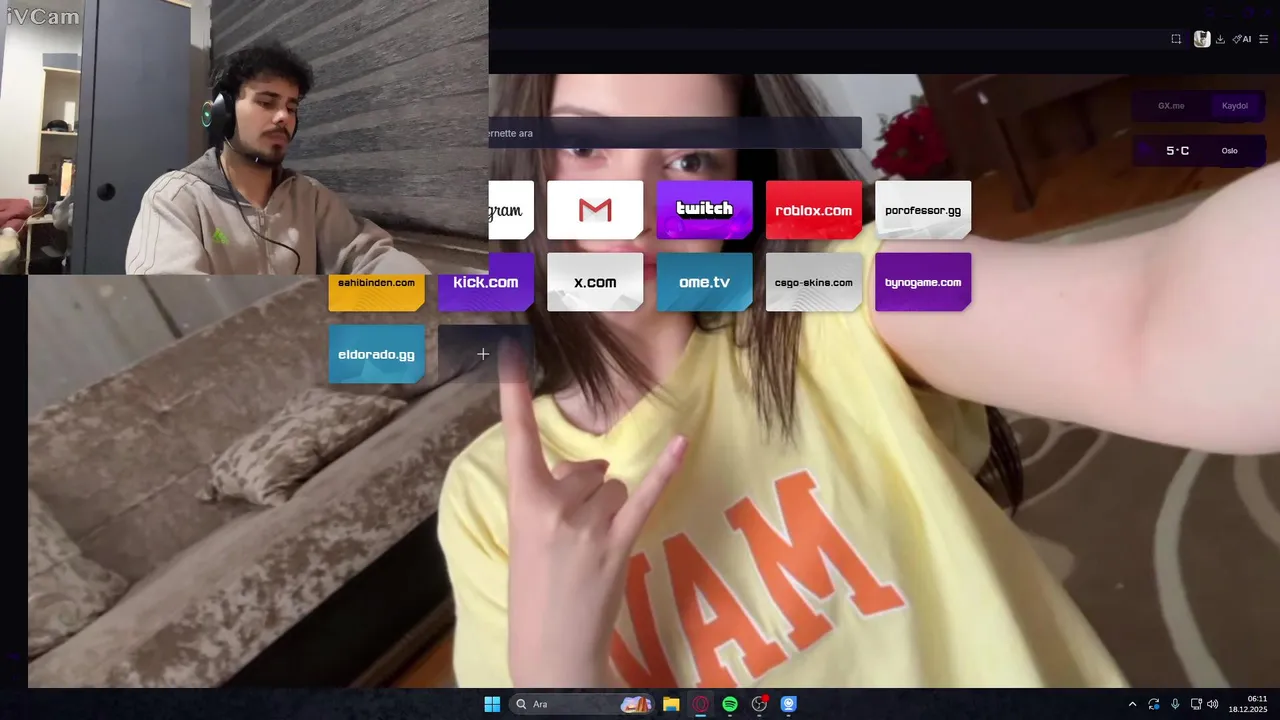Open the kick.com speed dial tile
This screenshot has height=720, width=1280.
tap(486, 282)
